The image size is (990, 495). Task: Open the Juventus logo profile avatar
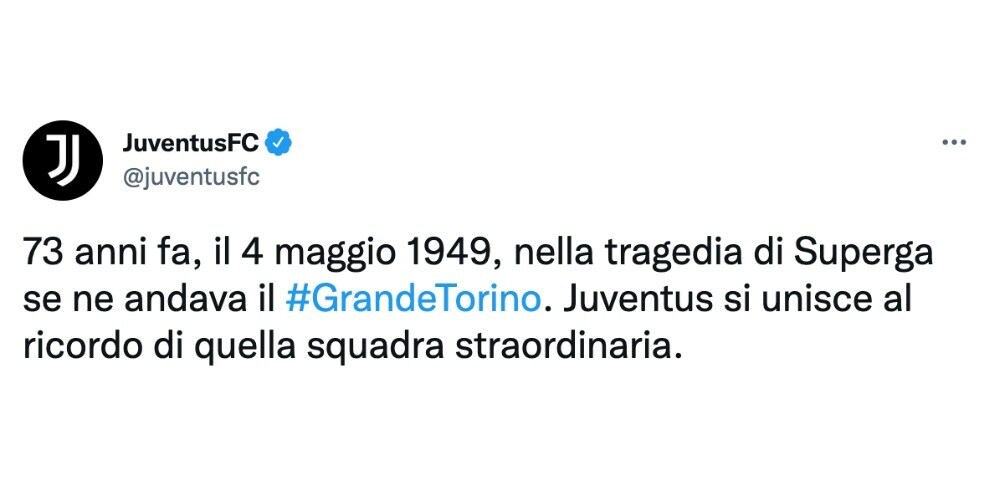click(x=62, y=160)
